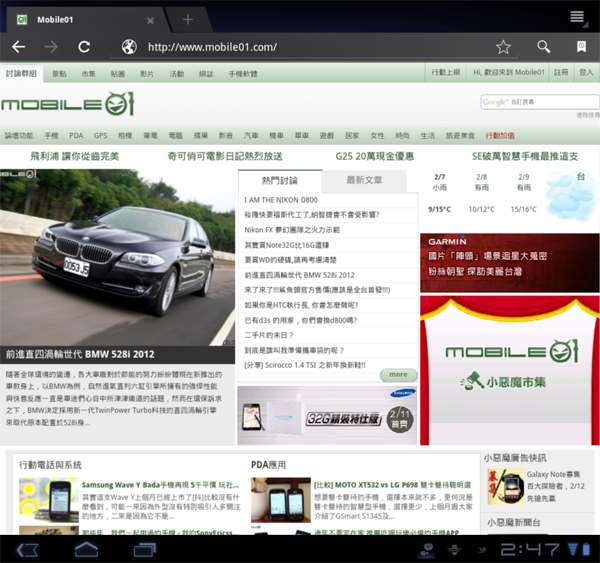Click the 飛利浦 讓你從齒完美 headline
This screenshot has width=600, height=563.
[75, 156]
